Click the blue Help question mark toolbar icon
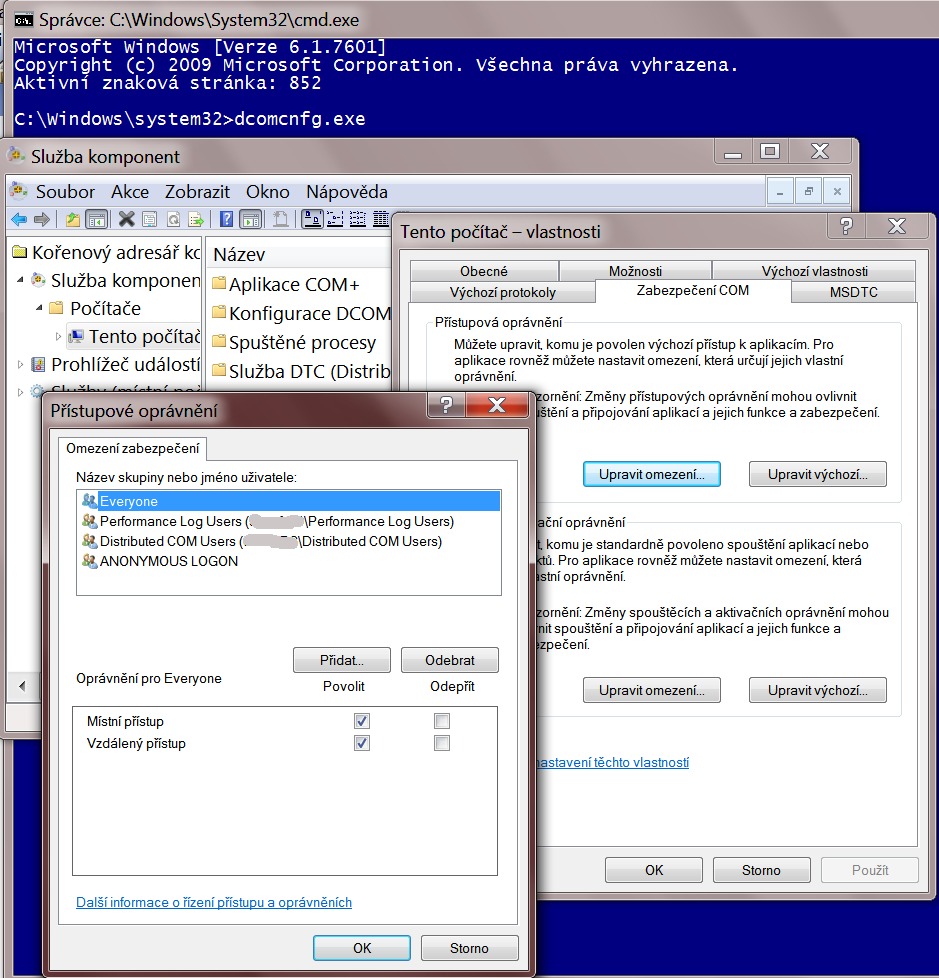Viewport: 939px width, 978px height. 226,219
